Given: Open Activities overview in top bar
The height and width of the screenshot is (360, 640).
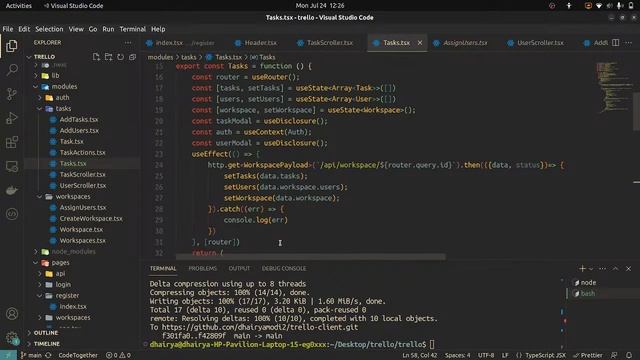Looking at the screenshot, I should coord(18,6).
